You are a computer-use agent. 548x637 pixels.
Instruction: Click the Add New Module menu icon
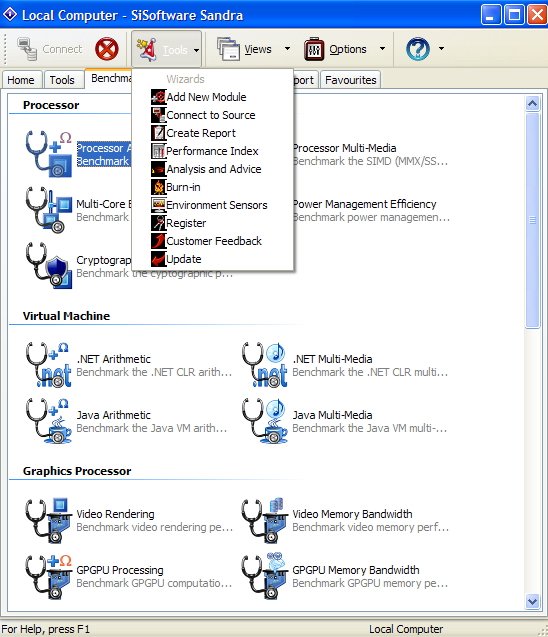click(158, 97)
